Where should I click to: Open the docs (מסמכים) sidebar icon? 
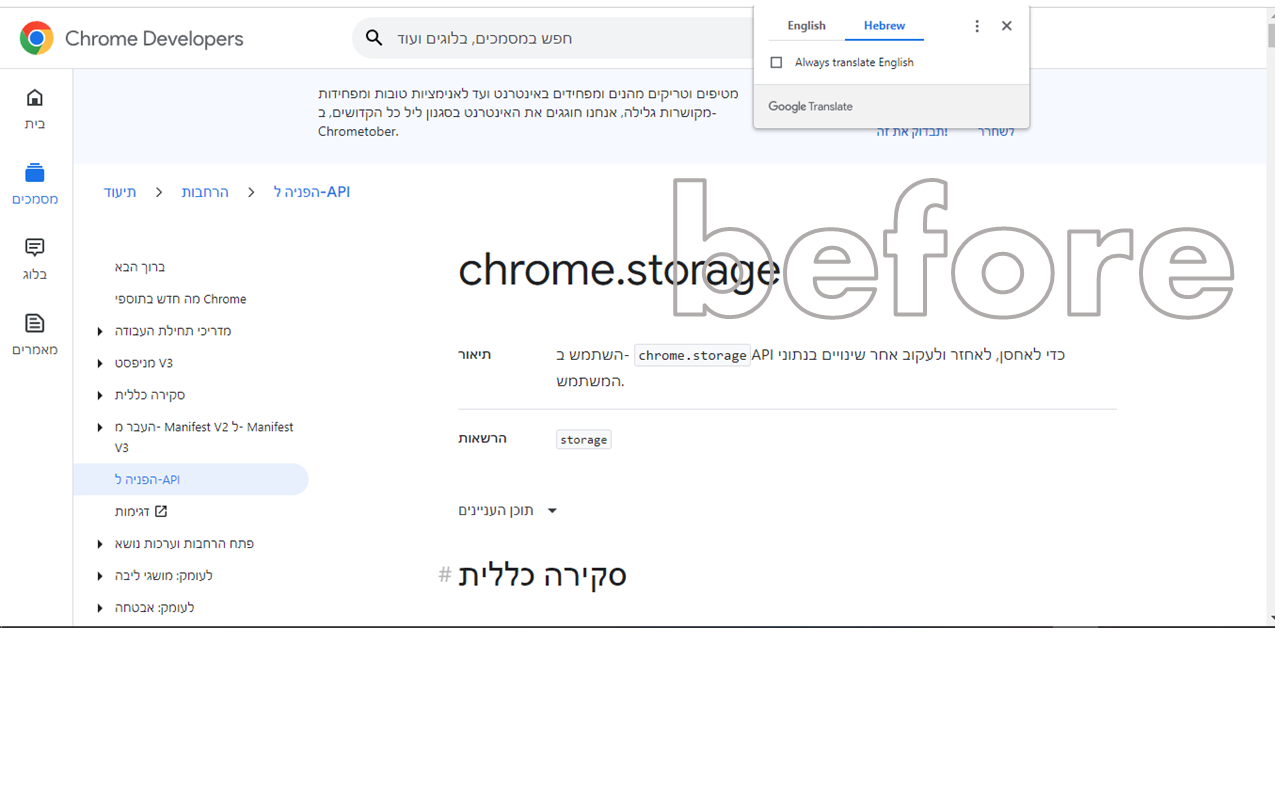pos(35,173)
